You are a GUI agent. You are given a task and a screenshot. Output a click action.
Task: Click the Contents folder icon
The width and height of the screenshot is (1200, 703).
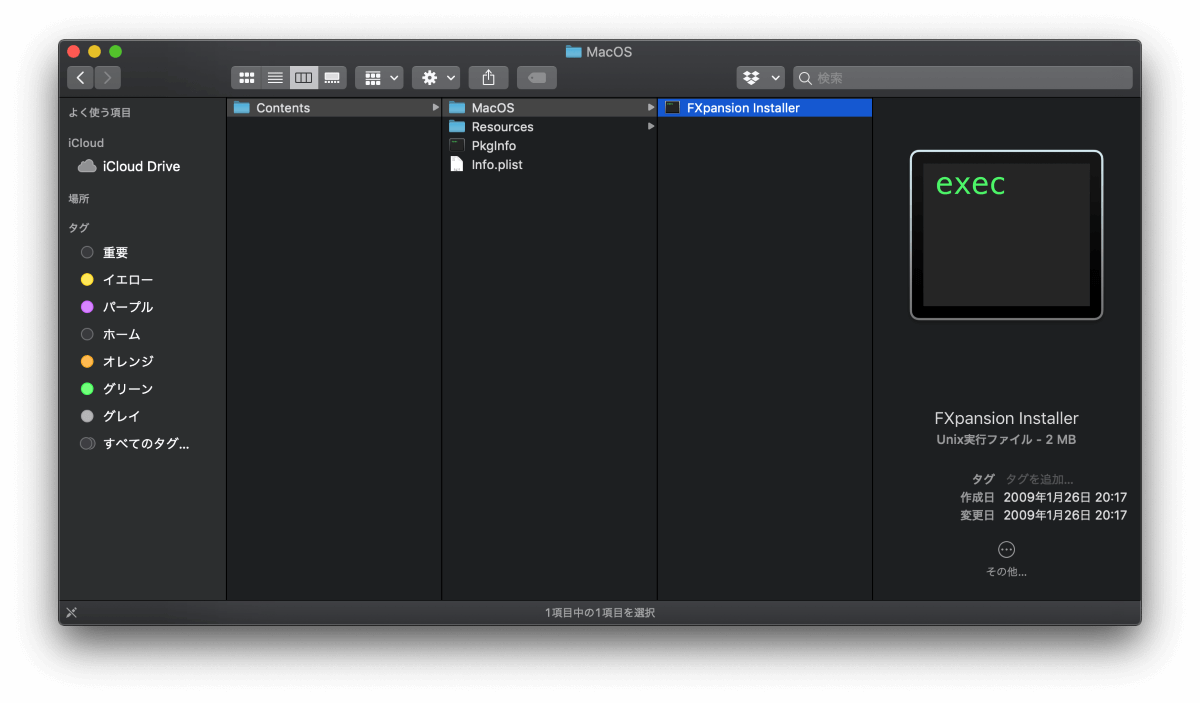[241, 108]
